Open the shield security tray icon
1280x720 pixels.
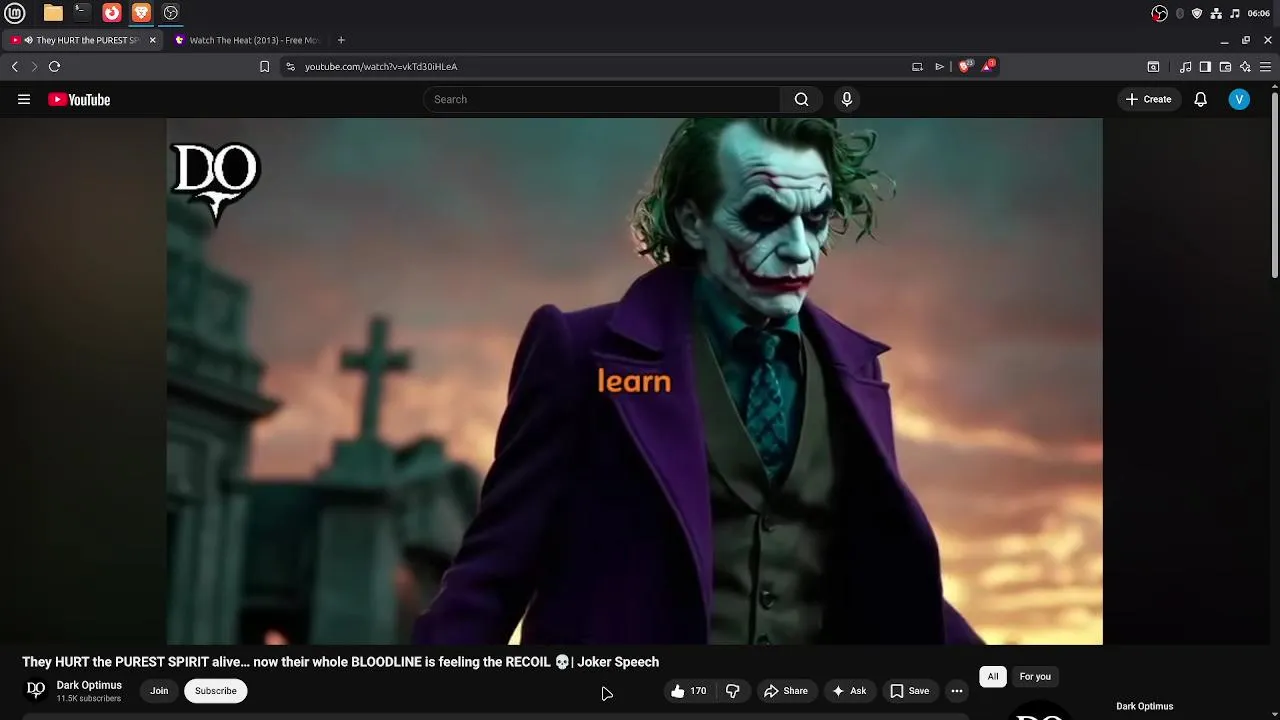[x=1197, y=13]
